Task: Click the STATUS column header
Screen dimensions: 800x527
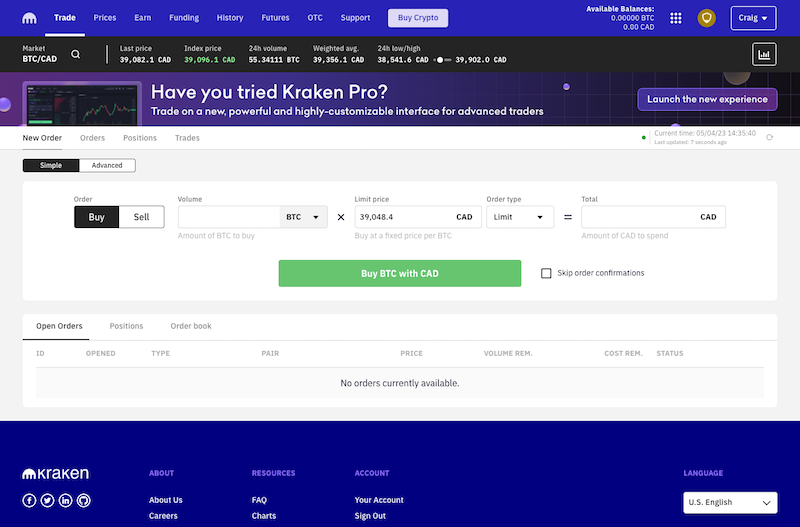Action: point(669,353)
